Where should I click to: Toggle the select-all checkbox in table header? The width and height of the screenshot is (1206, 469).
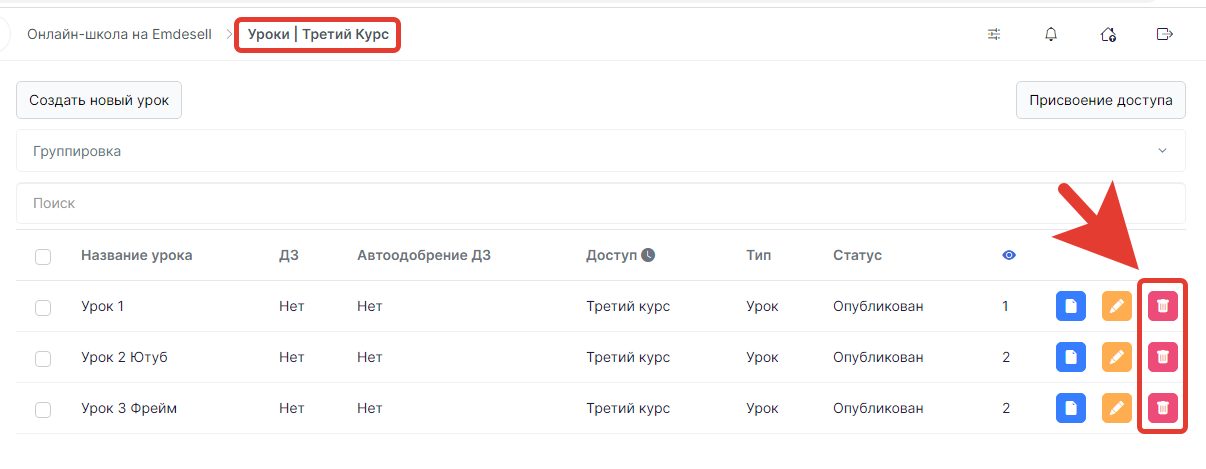43,256
